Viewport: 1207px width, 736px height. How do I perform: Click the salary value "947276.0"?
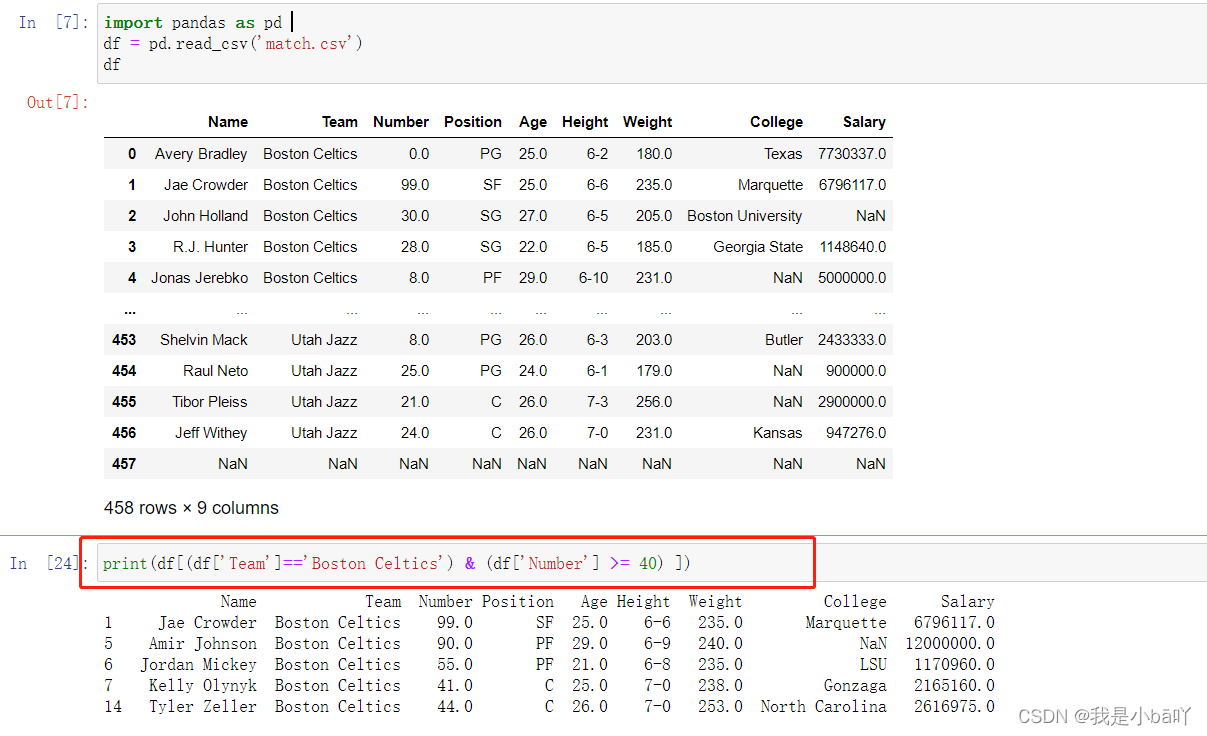(x=856, y=433)
